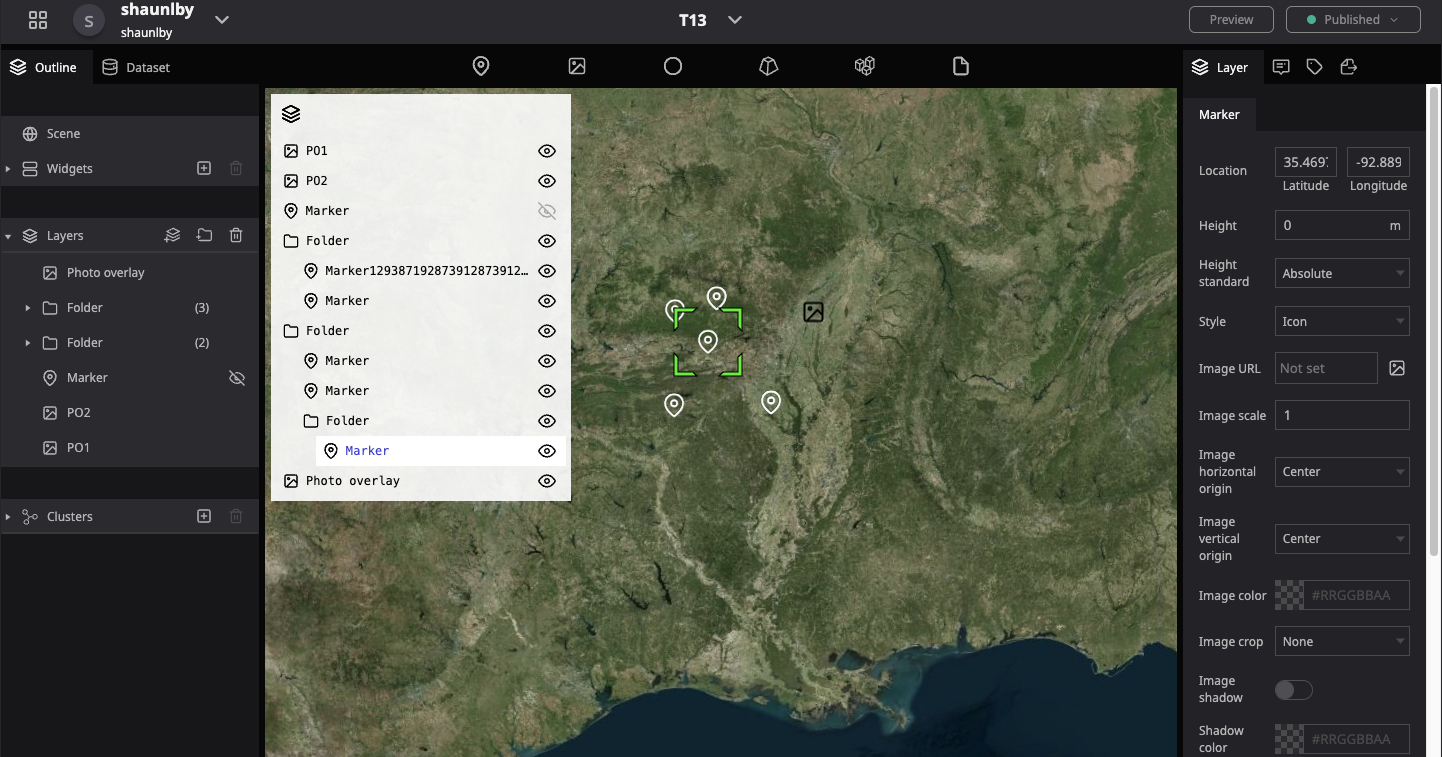
Task: Select the sphere/ellipsoid tool in the toolbar
Action: tap(673, 66)
